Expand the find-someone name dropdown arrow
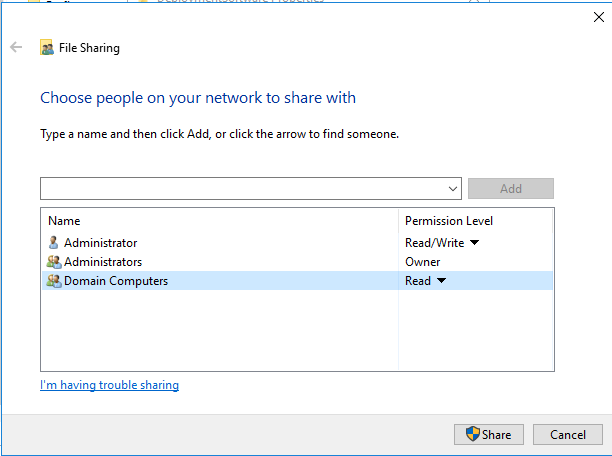Image resolution: width=612 pixels, height=456 pixels. 453,188
